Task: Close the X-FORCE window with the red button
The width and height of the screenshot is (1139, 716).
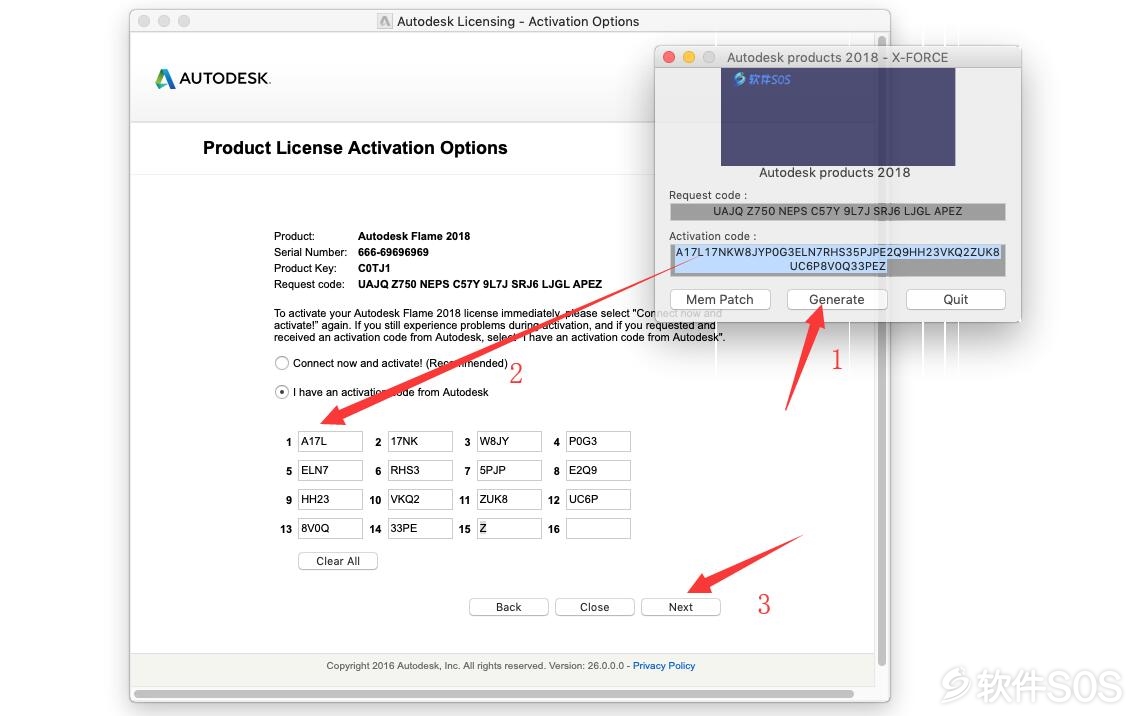Action: pyautogui.click(x=669, y=57)
